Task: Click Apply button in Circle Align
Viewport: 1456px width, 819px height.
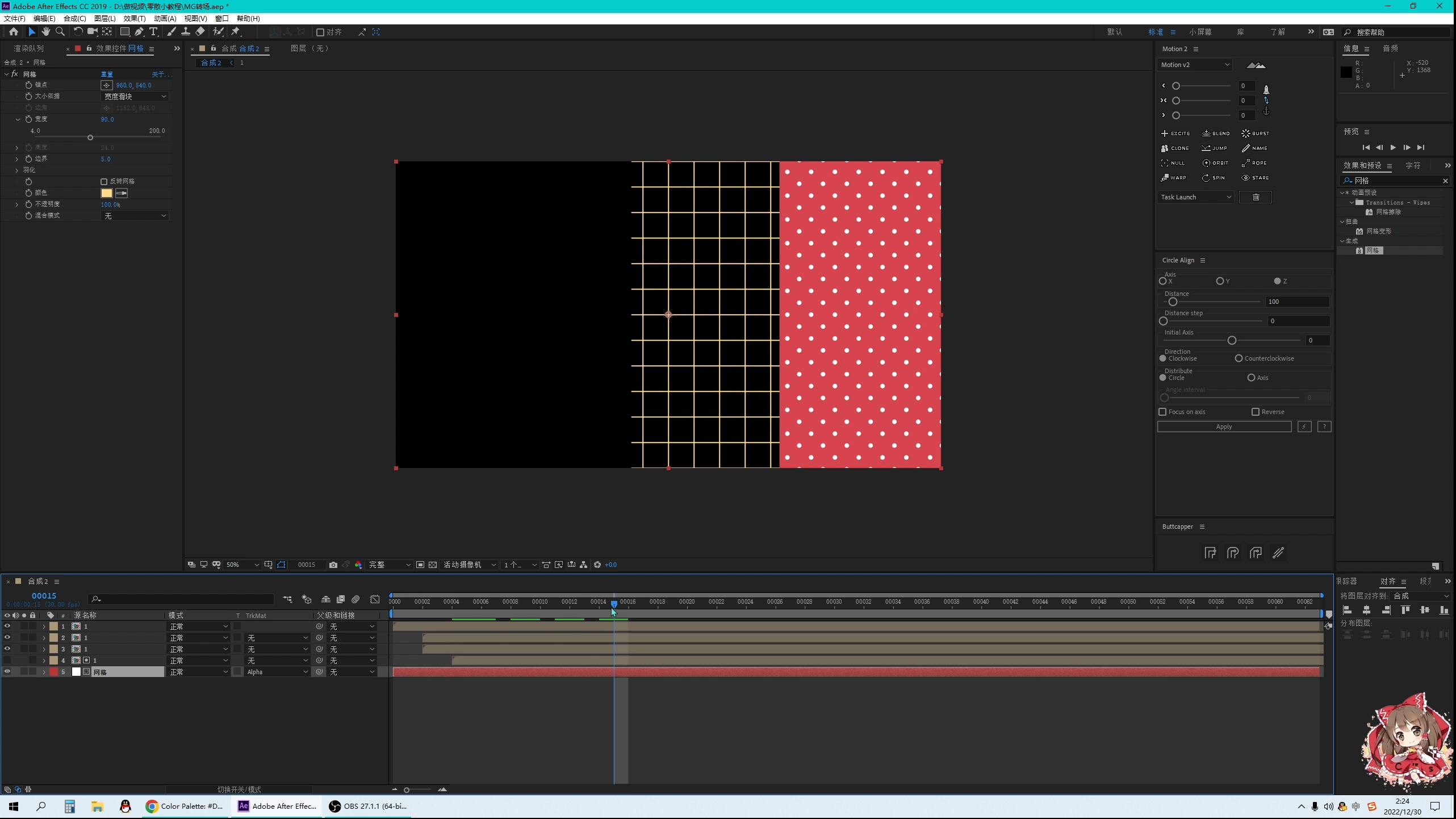Action: coord(1224,427)
